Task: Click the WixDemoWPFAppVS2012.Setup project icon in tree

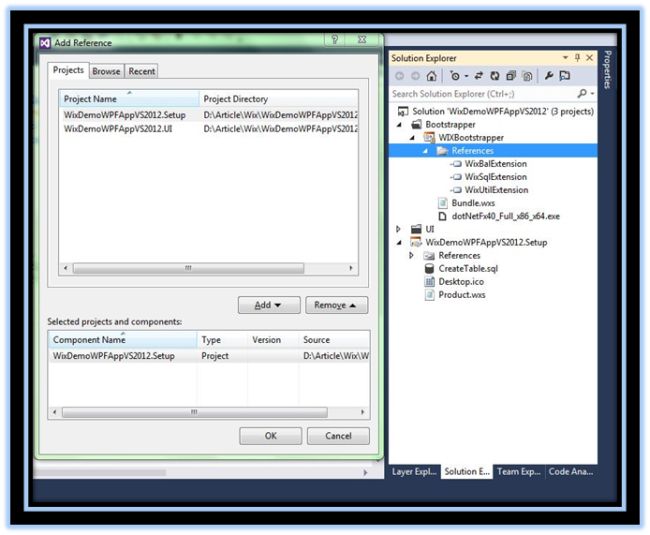Action: tap(416, 242)
